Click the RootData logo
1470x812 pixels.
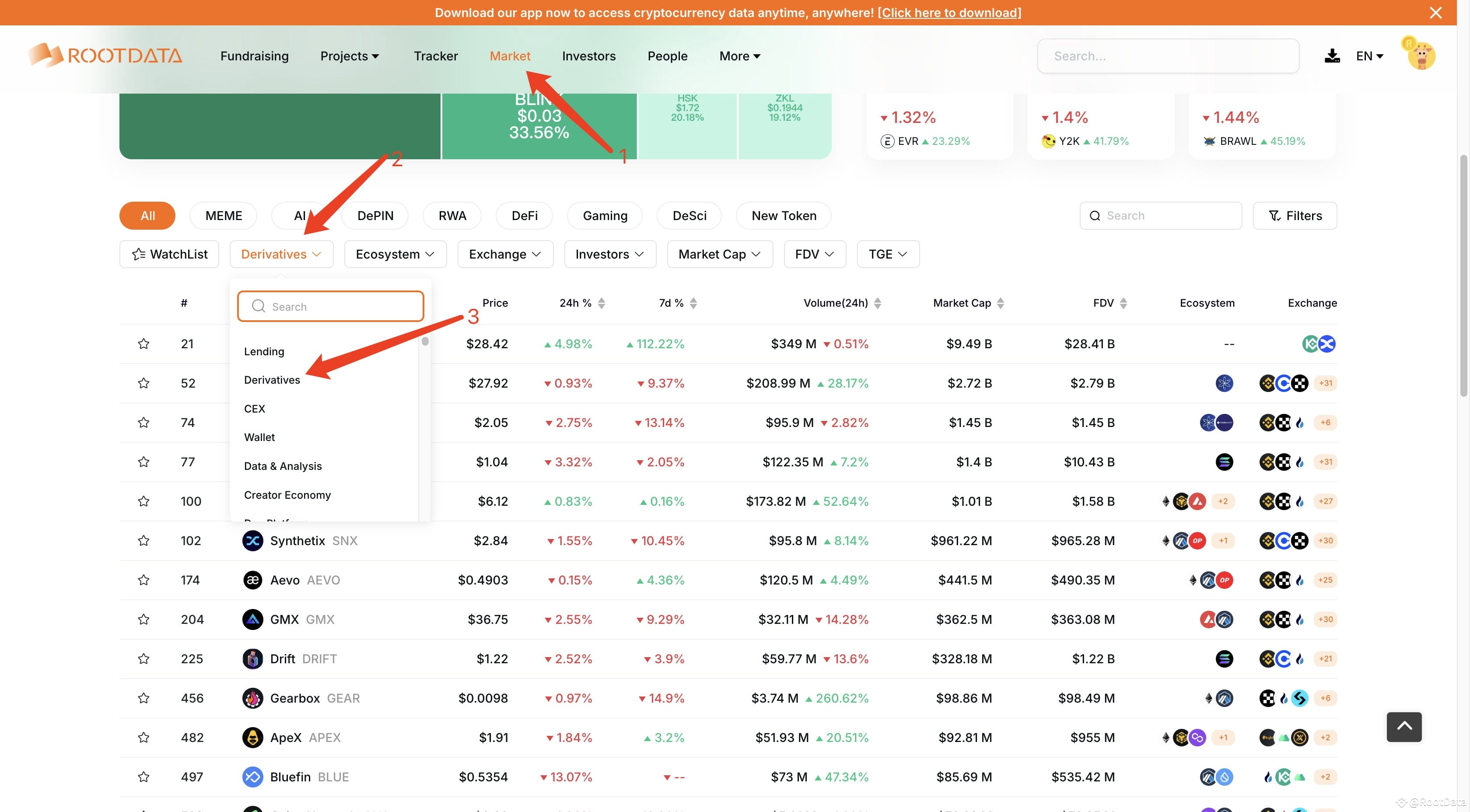pyautogui.click(x=105, y=55)
